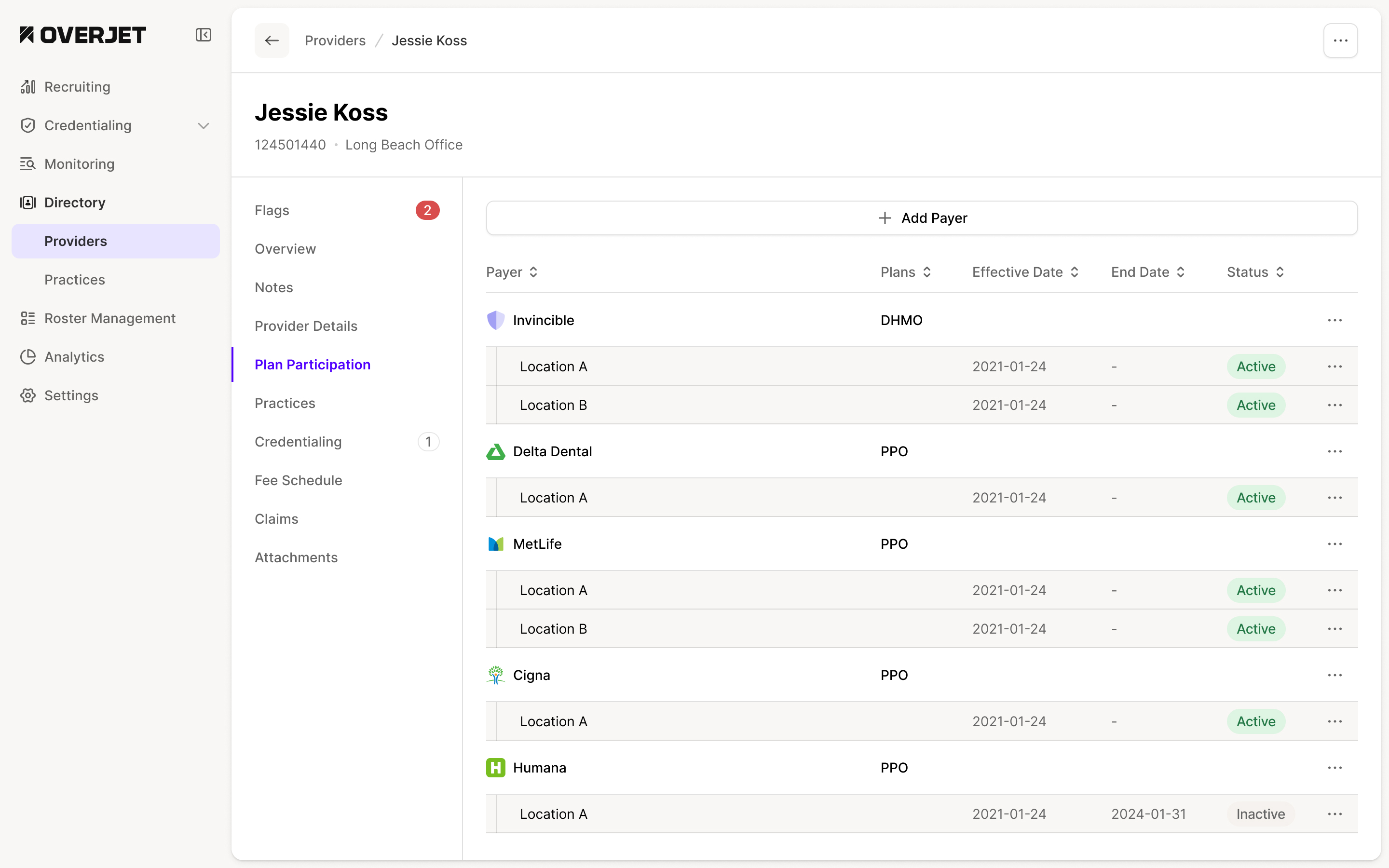Click the back arrow button
Viewport: 1389px width, 868px height.
pos(272,41)
